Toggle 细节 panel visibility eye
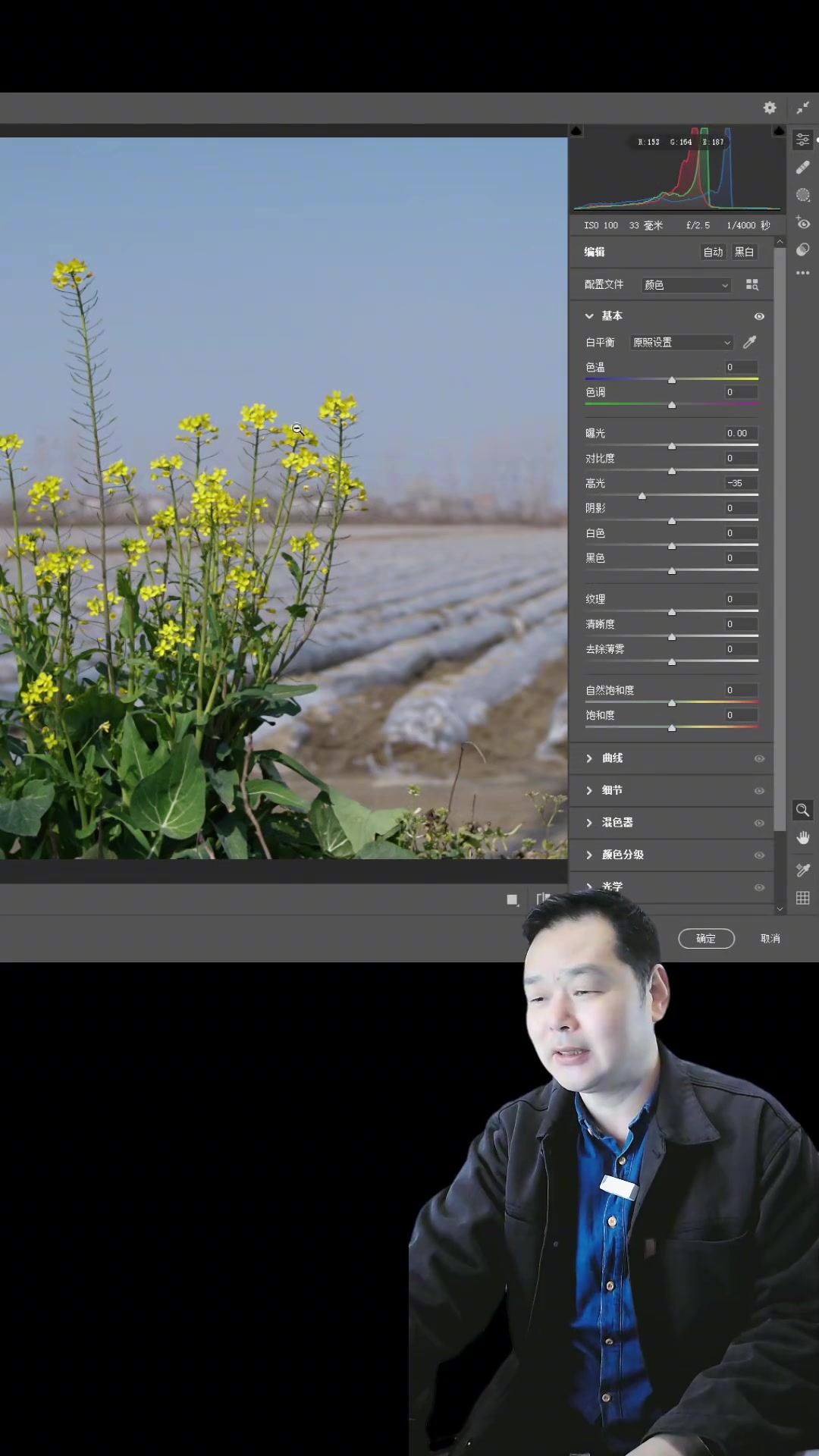 tap(759, 791)
